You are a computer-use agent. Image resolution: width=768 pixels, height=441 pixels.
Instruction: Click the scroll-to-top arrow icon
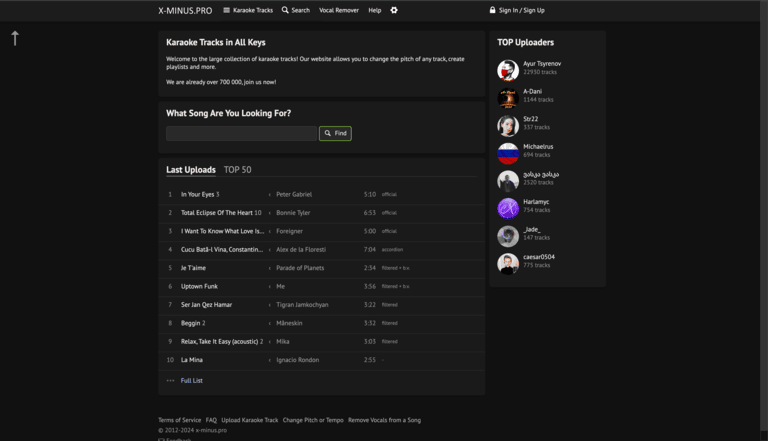(x=15, y=38)
